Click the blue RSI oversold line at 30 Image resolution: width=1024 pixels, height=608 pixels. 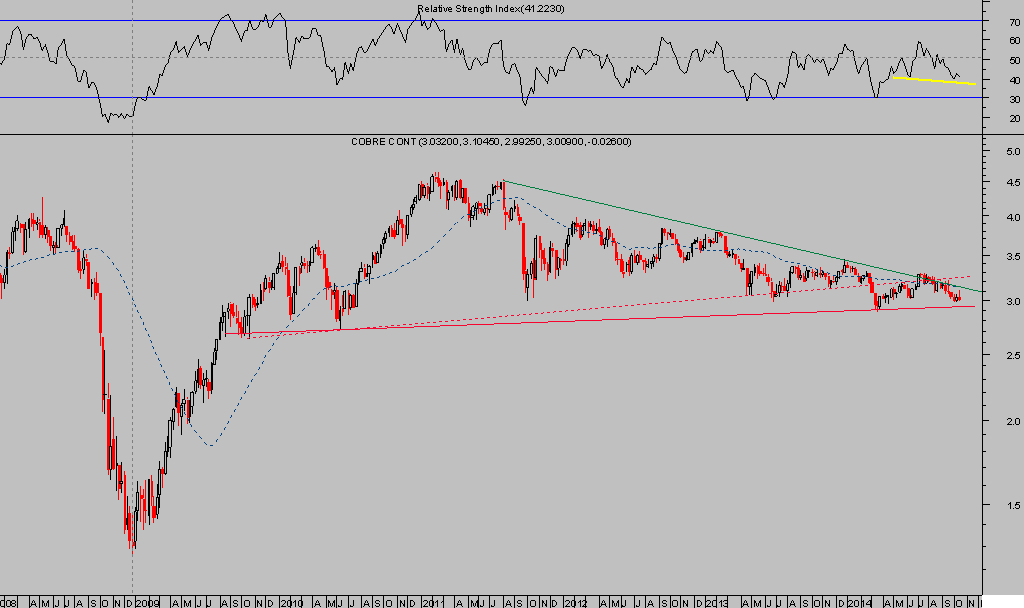(x=500, y=97)
